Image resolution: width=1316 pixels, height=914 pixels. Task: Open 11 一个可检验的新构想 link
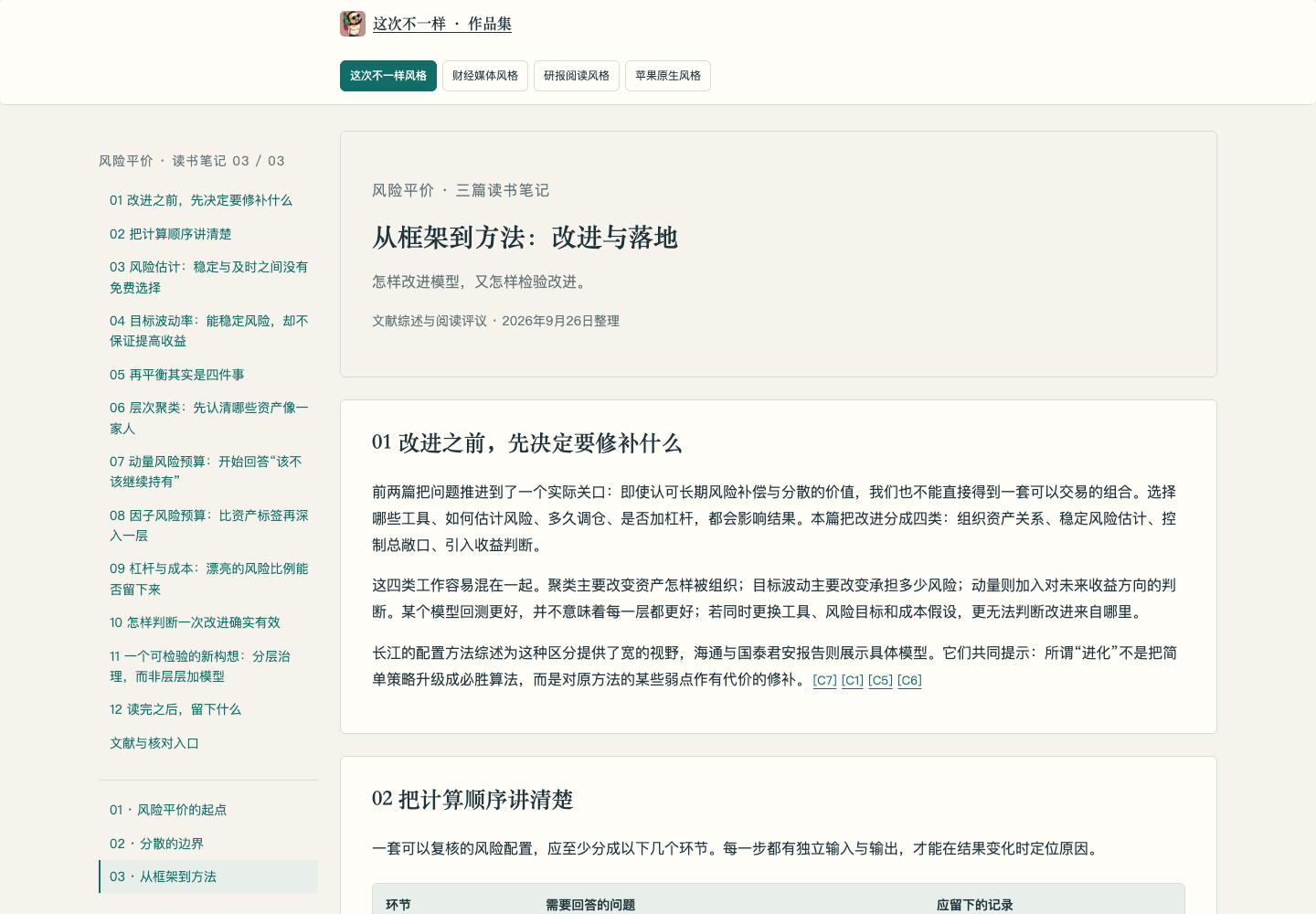[208, 666]
